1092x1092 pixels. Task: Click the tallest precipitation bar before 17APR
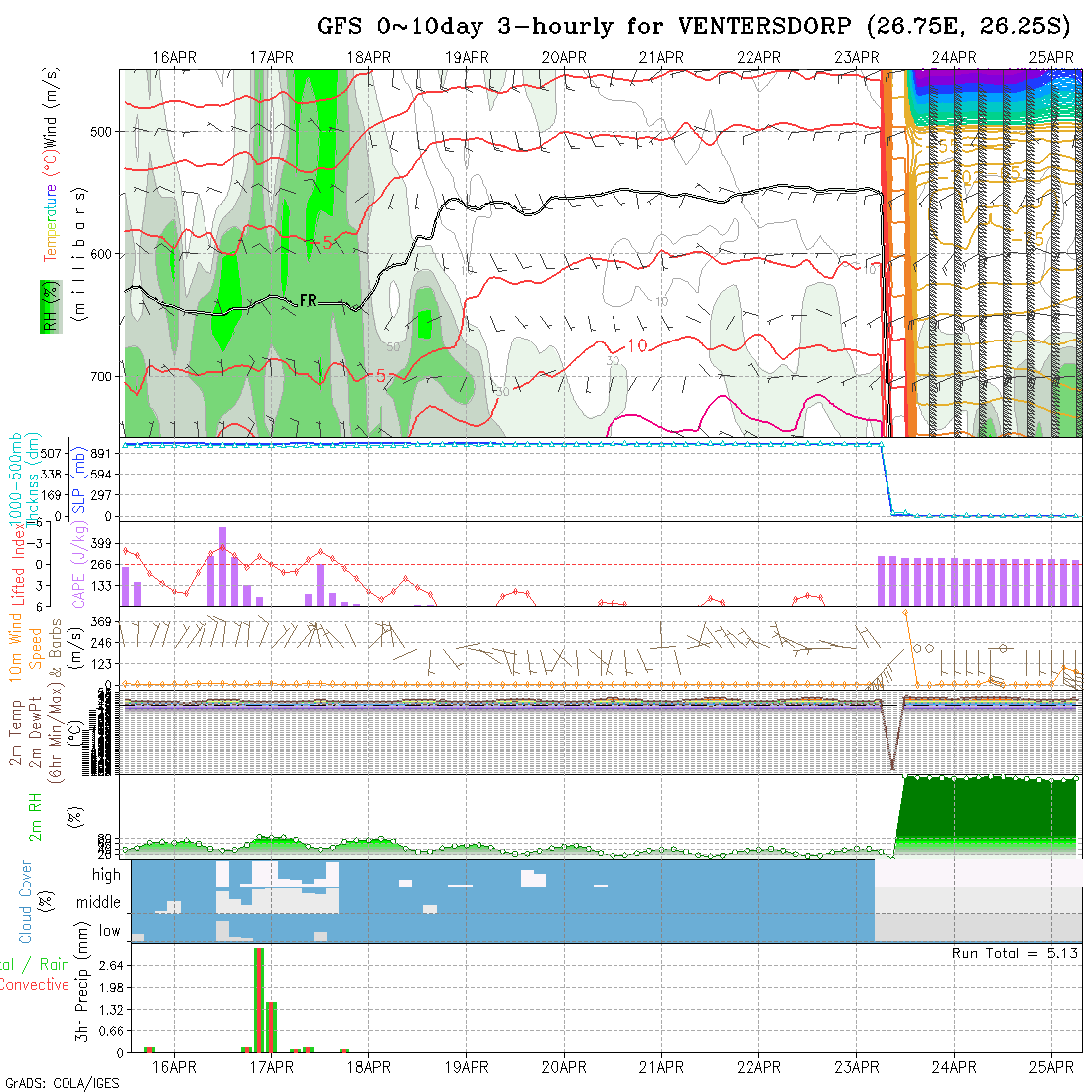[x=259, y=1001]
